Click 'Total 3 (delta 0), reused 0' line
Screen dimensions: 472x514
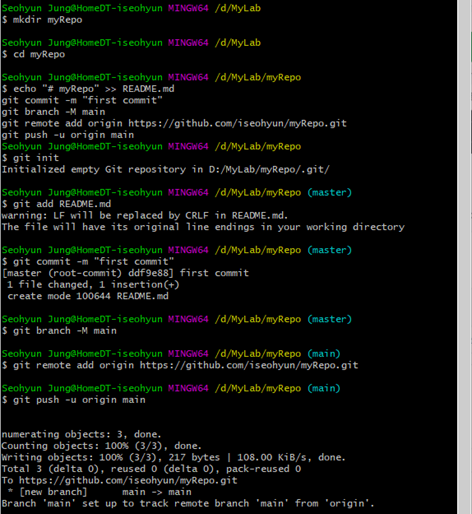tap(151, 469)
